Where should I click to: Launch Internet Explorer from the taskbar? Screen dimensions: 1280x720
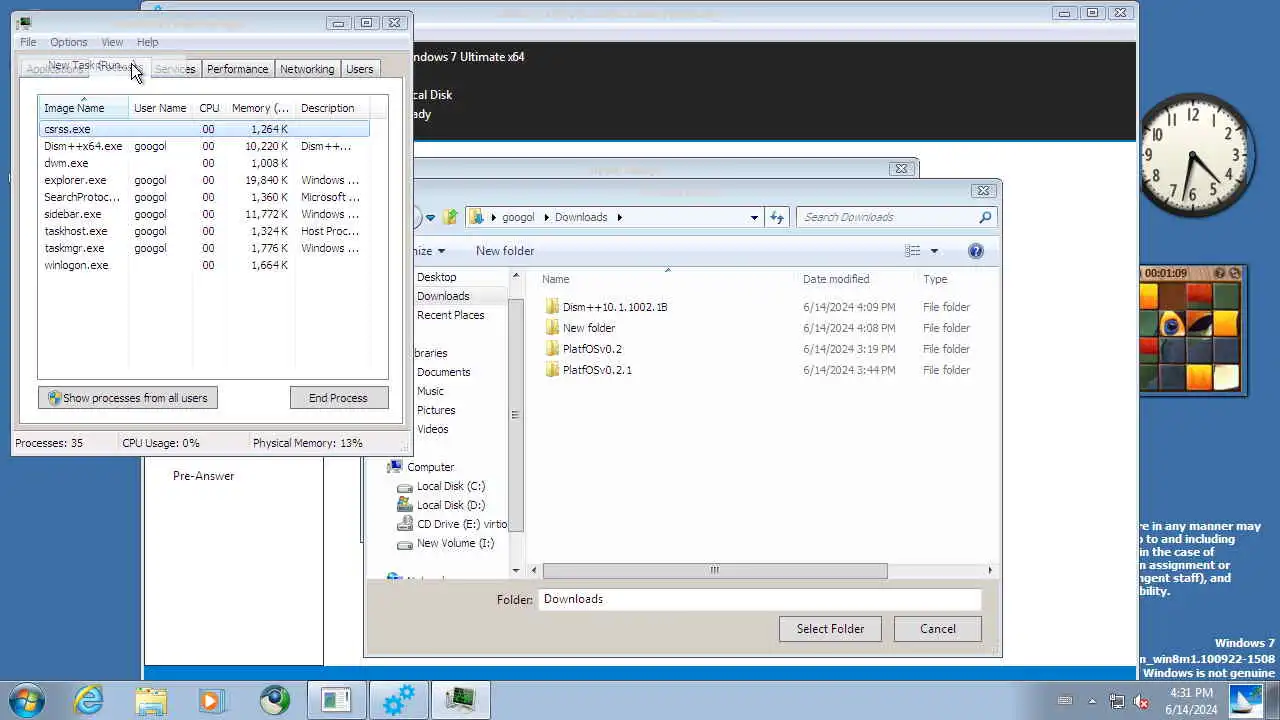tap(89, 700)
